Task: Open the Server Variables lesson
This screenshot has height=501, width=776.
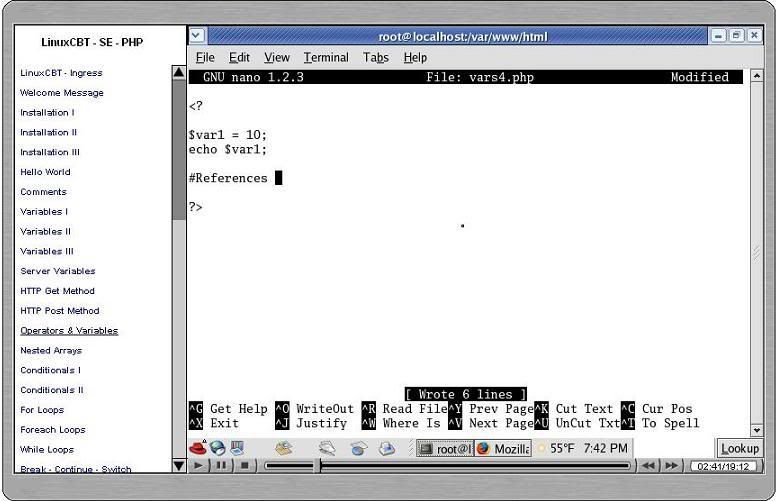Action: click(57, 271)
